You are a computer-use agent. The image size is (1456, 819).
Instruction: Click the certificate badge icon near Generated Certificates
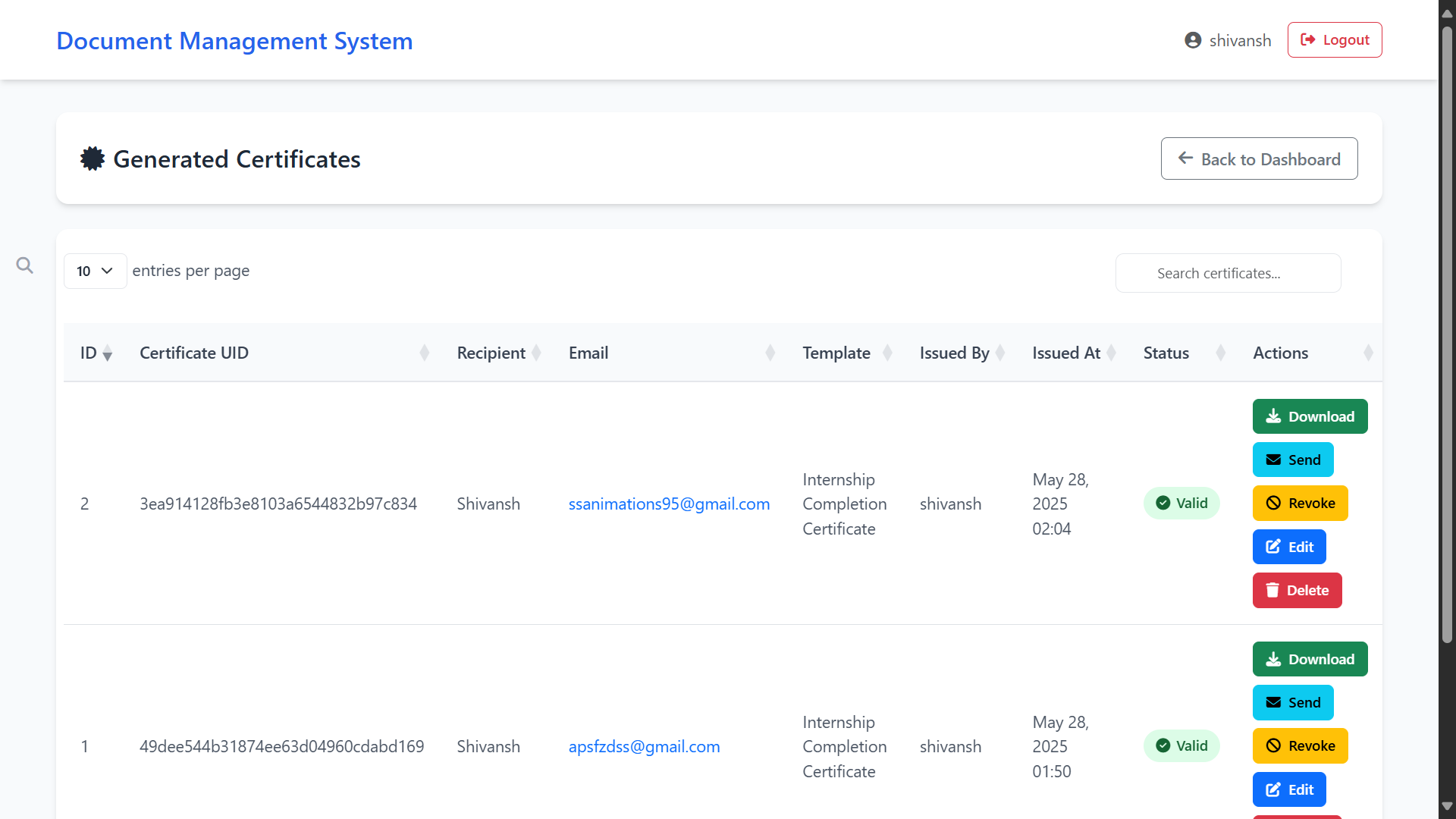(92, 158)
